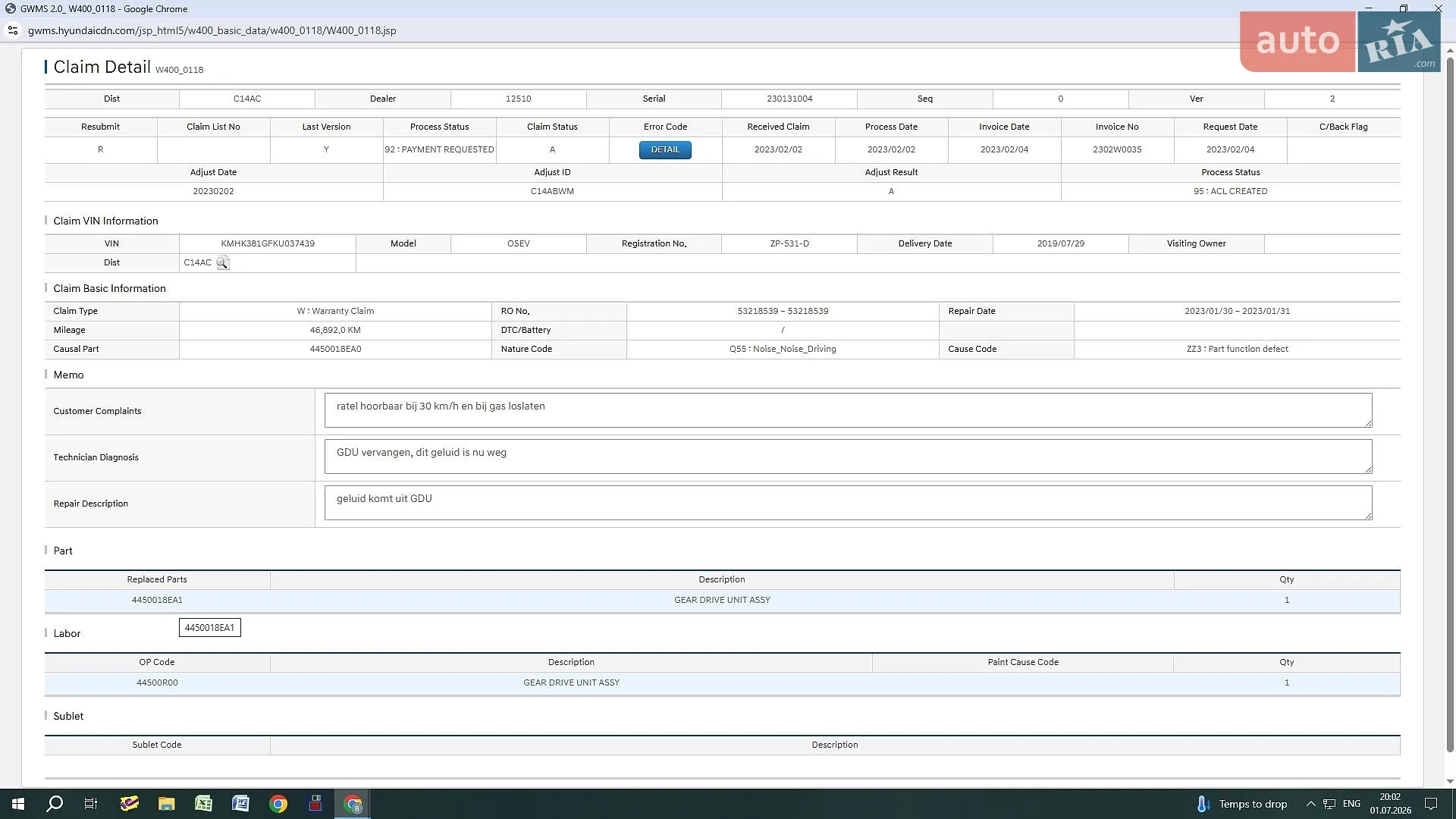Click scrollbar down arrow at bottom right
Screen dimensions: 1456x819
1450,781
